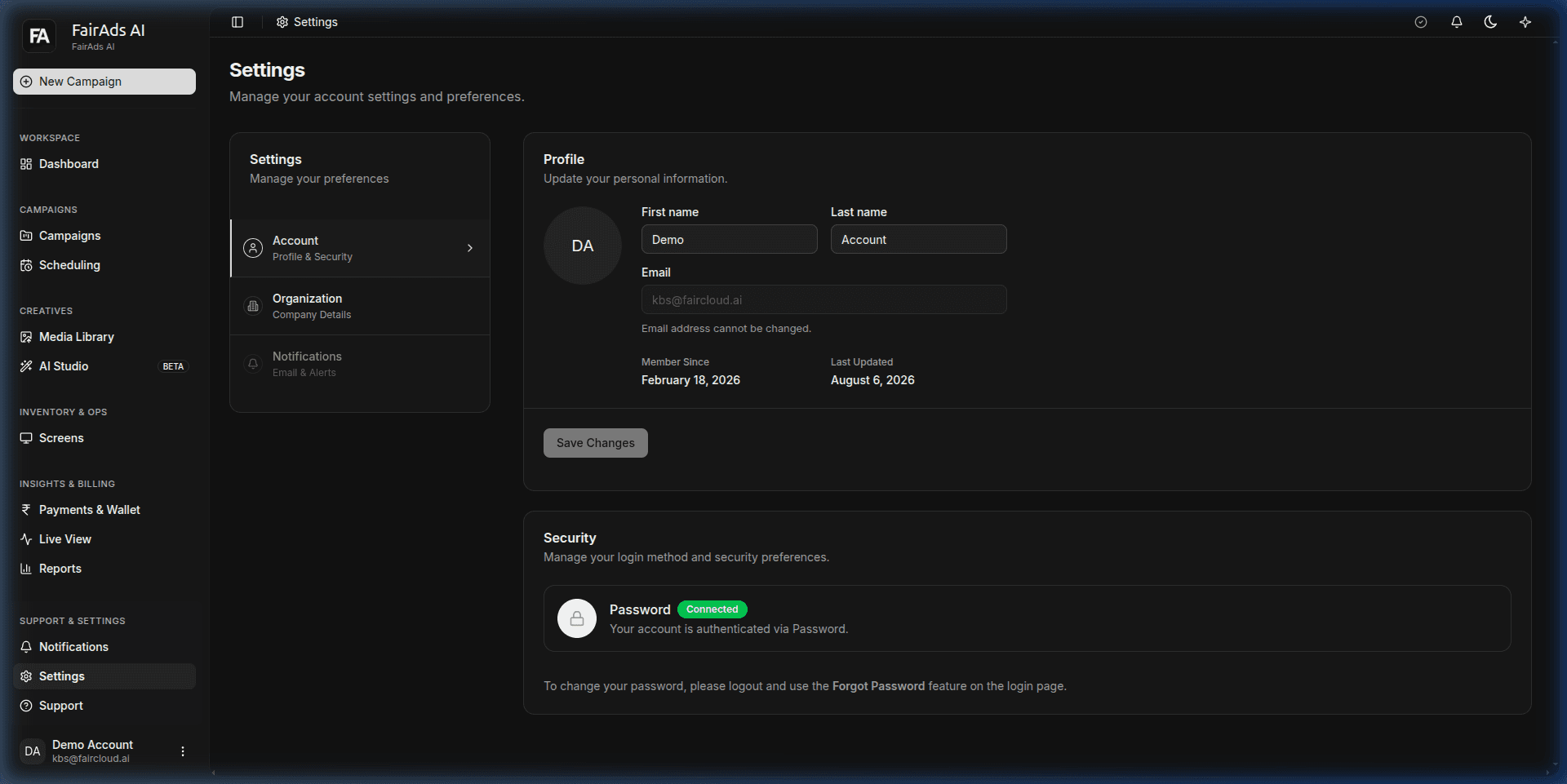Click the disabled Email field
The width and height of the screenshot is (1567, 784).
tap(824, 299)
